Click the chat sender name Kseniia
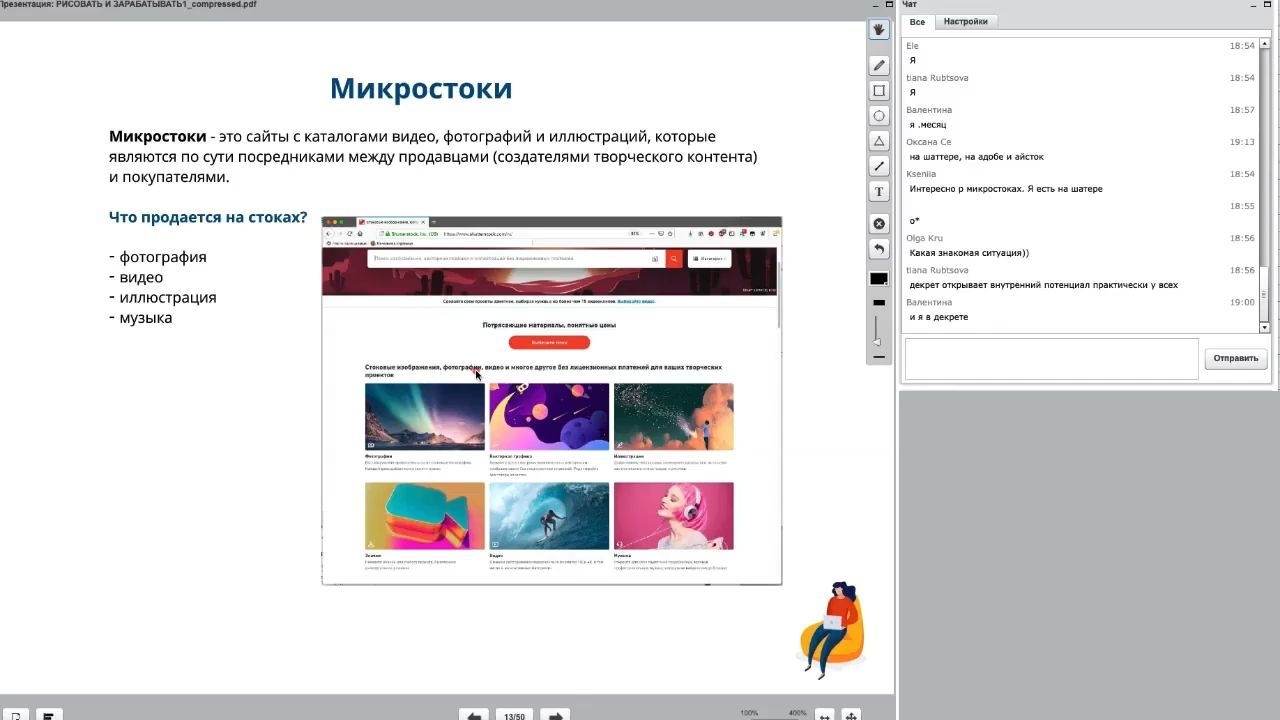This screenshot has height=720, width=1280. tap(921, 174)
